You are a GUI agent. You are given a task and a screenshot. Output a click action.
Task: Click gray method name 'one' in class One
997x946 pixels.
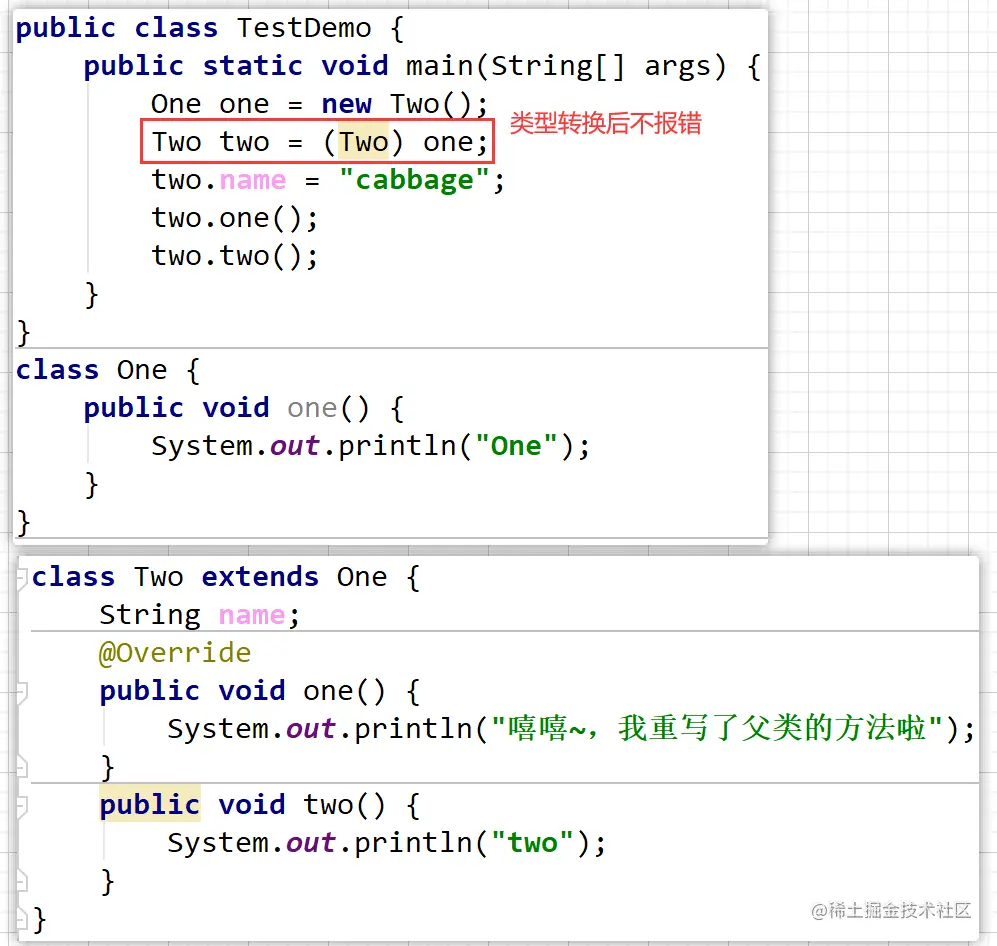pyautogui.click(x=312, y=408)
